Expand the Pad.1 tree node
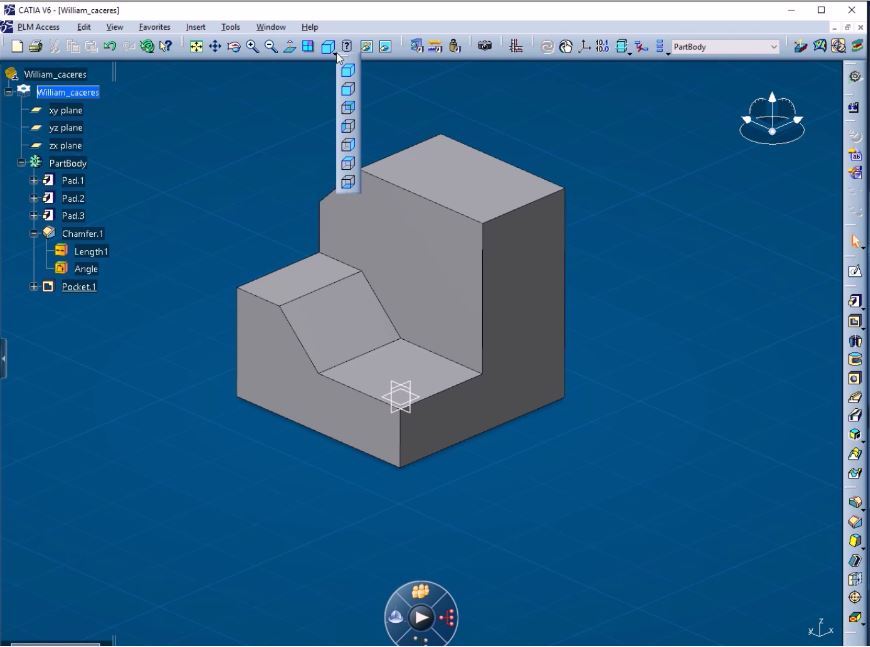The width and height of the screenshot is (870, 647). (34, 181)
